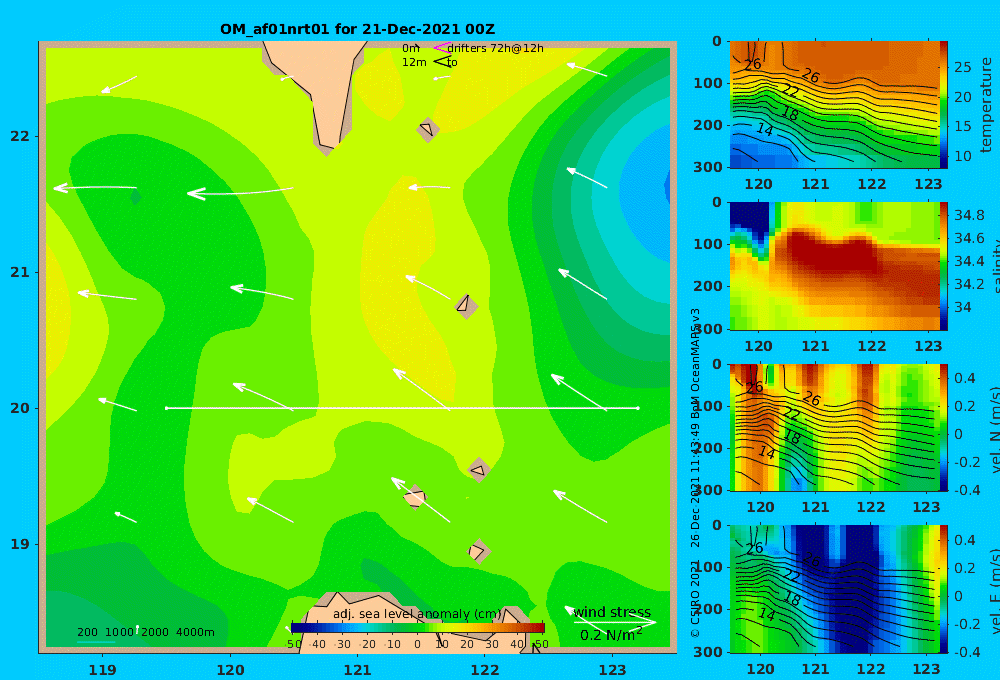Click the black 12m arrow legend symbol
This screenshot has width=1000, height=680.
tap(441, 62)
